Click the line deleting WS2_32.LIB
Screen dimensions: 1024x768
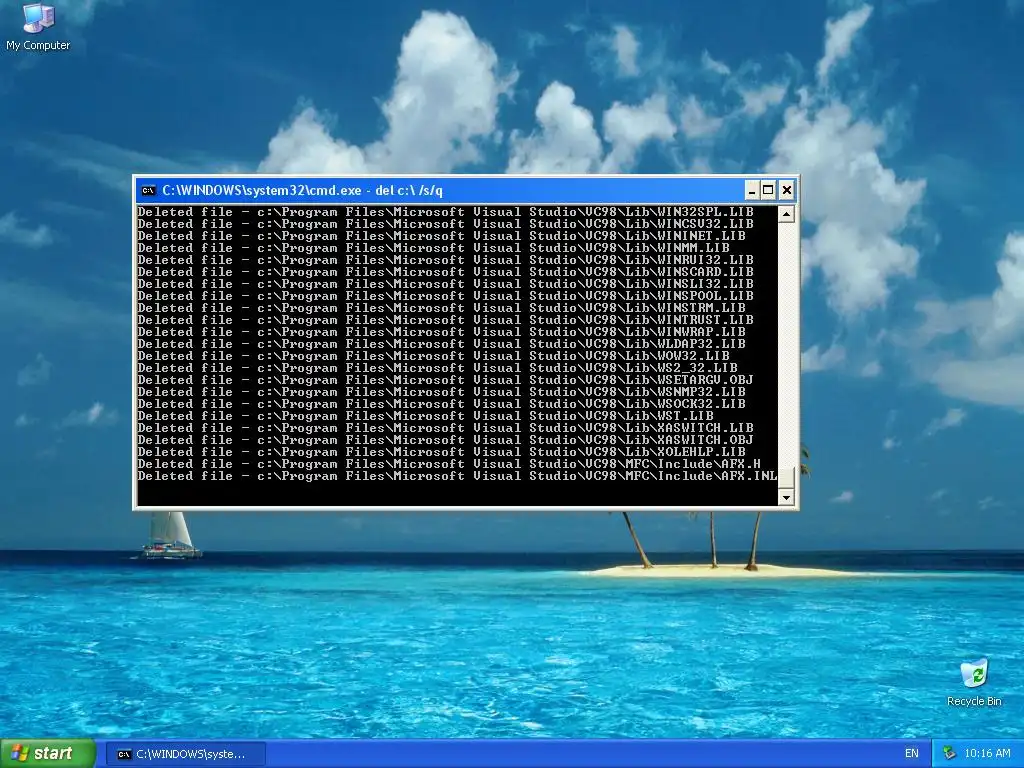(438, 368)
